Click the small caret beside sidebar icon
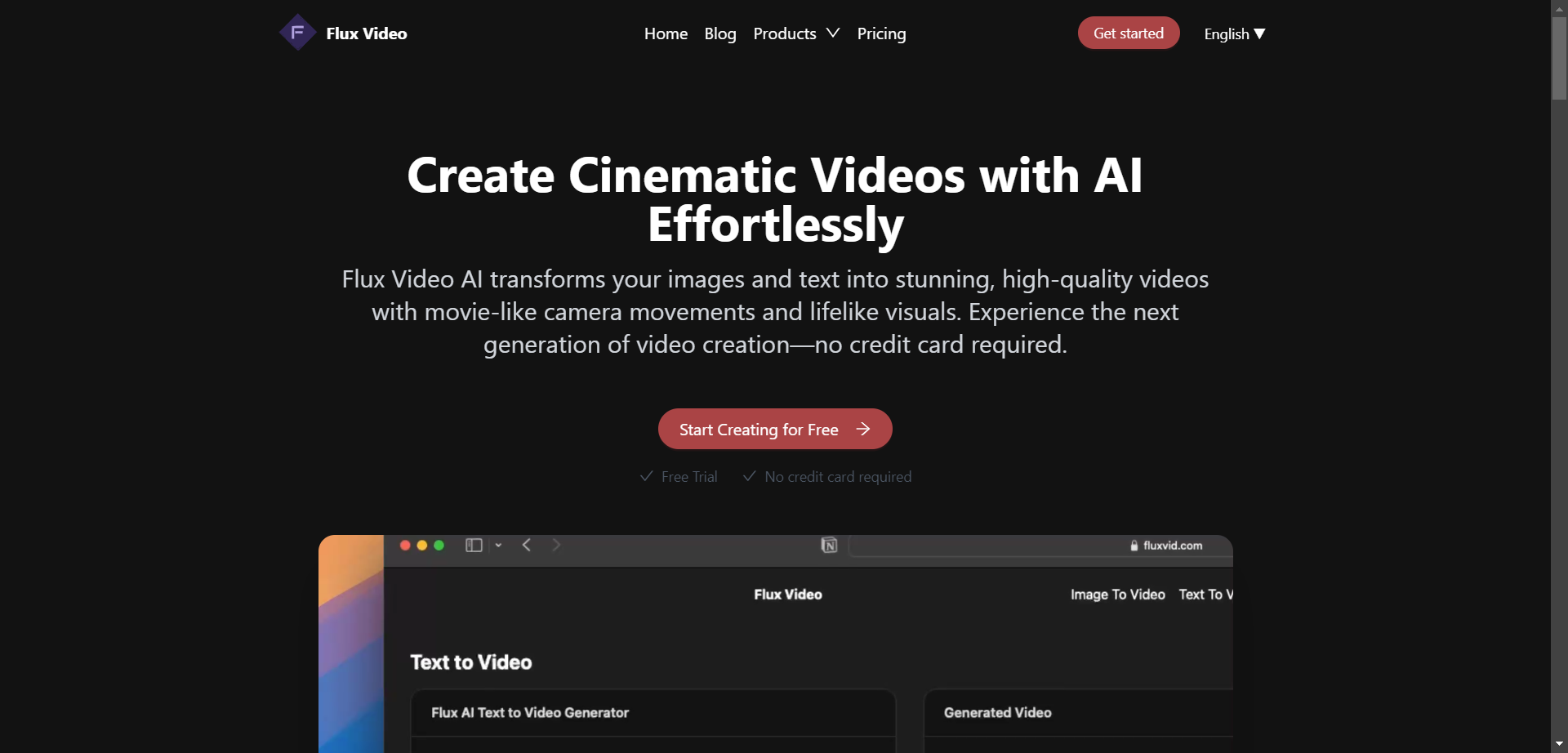Screen dimensions: 1568x753 (498, 545)
